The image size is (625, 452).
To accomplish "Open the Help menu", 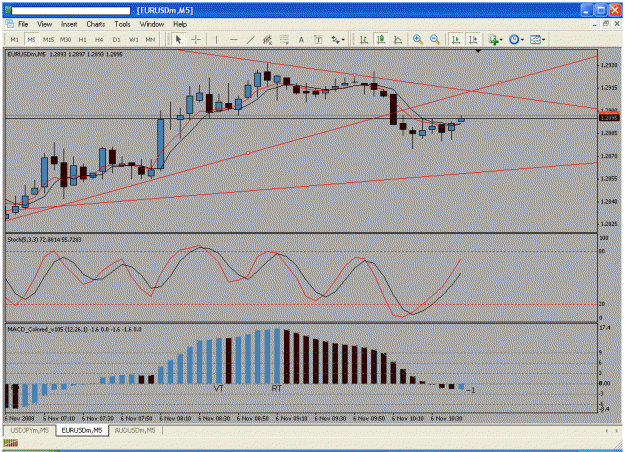I will 180,24.
